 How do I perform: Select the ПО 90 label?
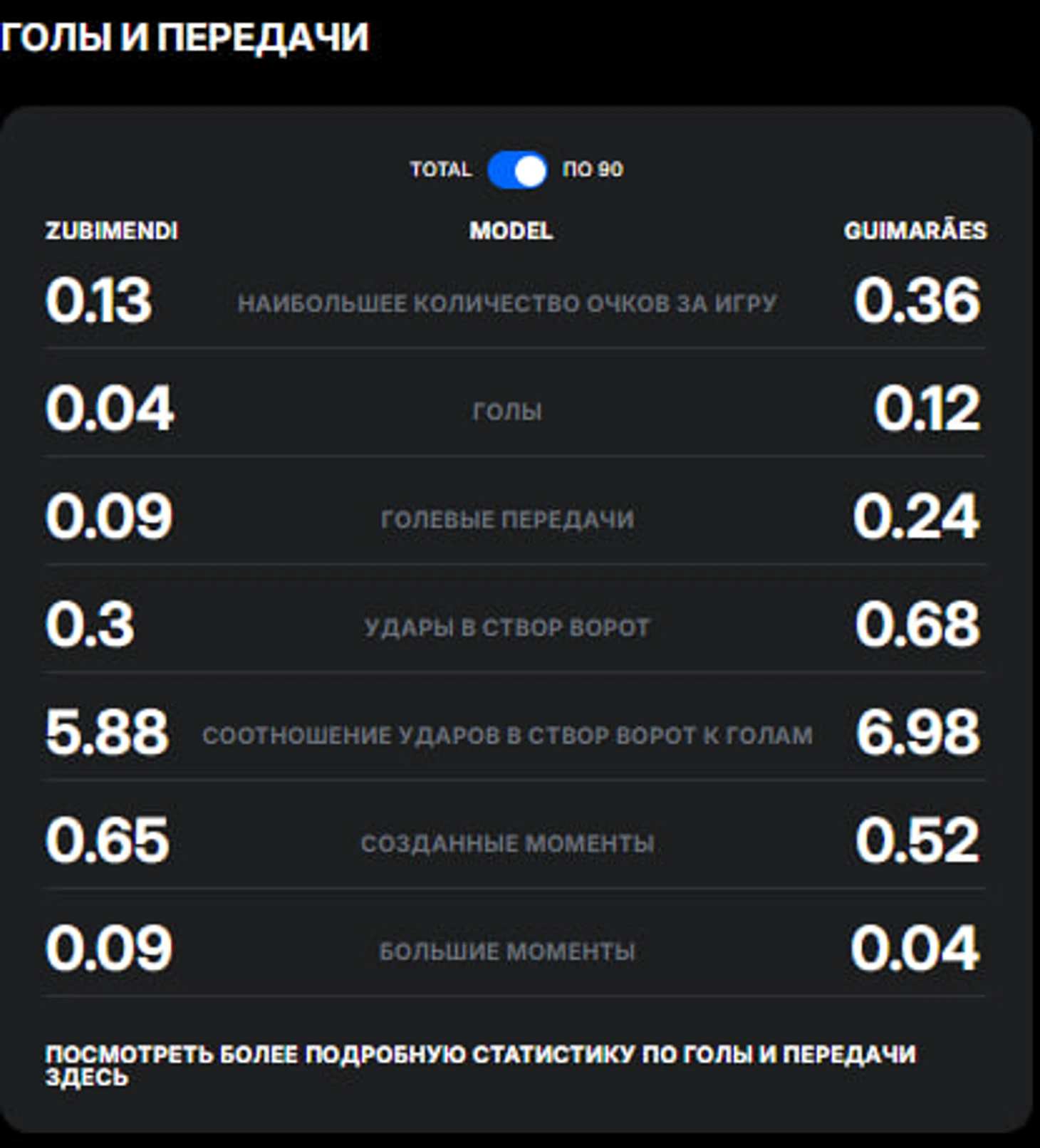(x=593, y=169)
